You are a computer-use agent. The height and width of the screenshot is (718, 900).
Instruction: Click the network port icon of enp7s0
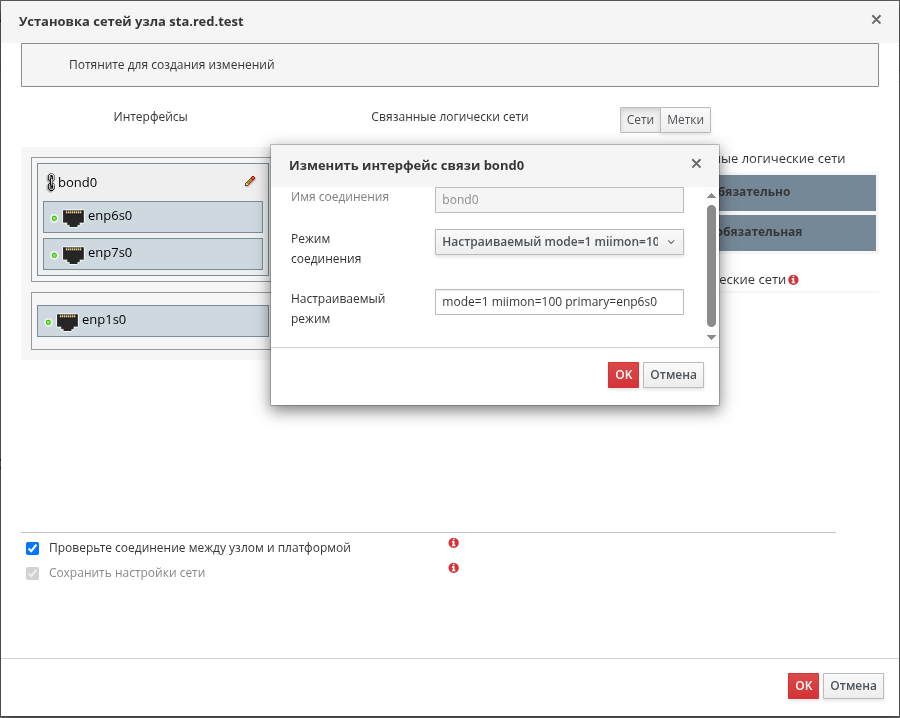[x=73, y=254]
